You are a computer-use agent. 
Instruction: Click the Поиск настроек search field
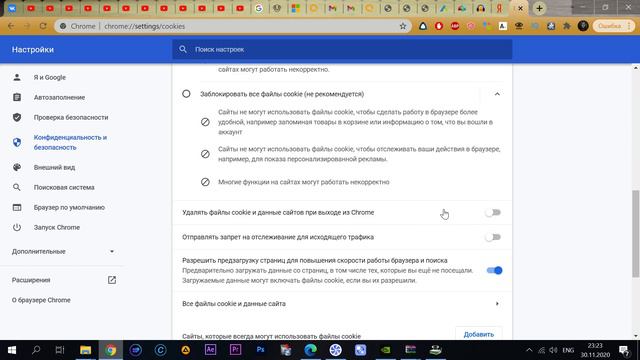(x=342, y=49)
